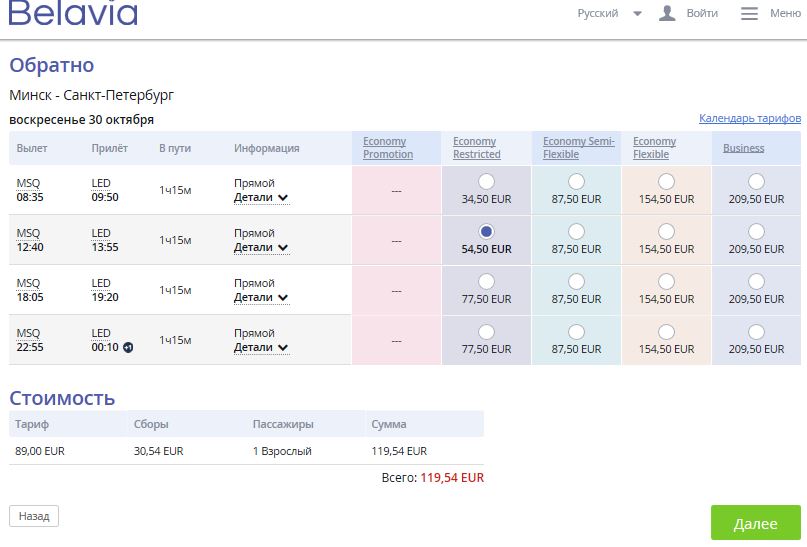Screen dimensions: 807x547
Task: Select 34,50 EUR Economy Restricted fare
Action: [x=486, y=181]
